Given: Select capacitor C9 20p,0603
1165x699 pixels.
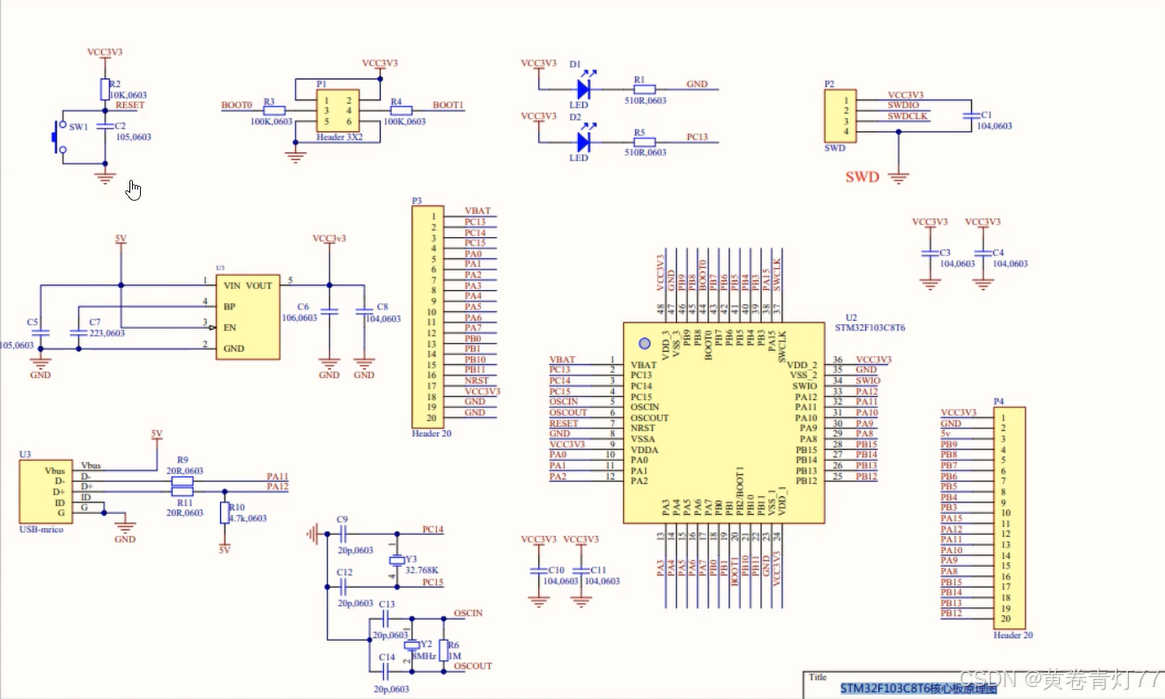Looking at the screenshot, I should coord(342,533).
